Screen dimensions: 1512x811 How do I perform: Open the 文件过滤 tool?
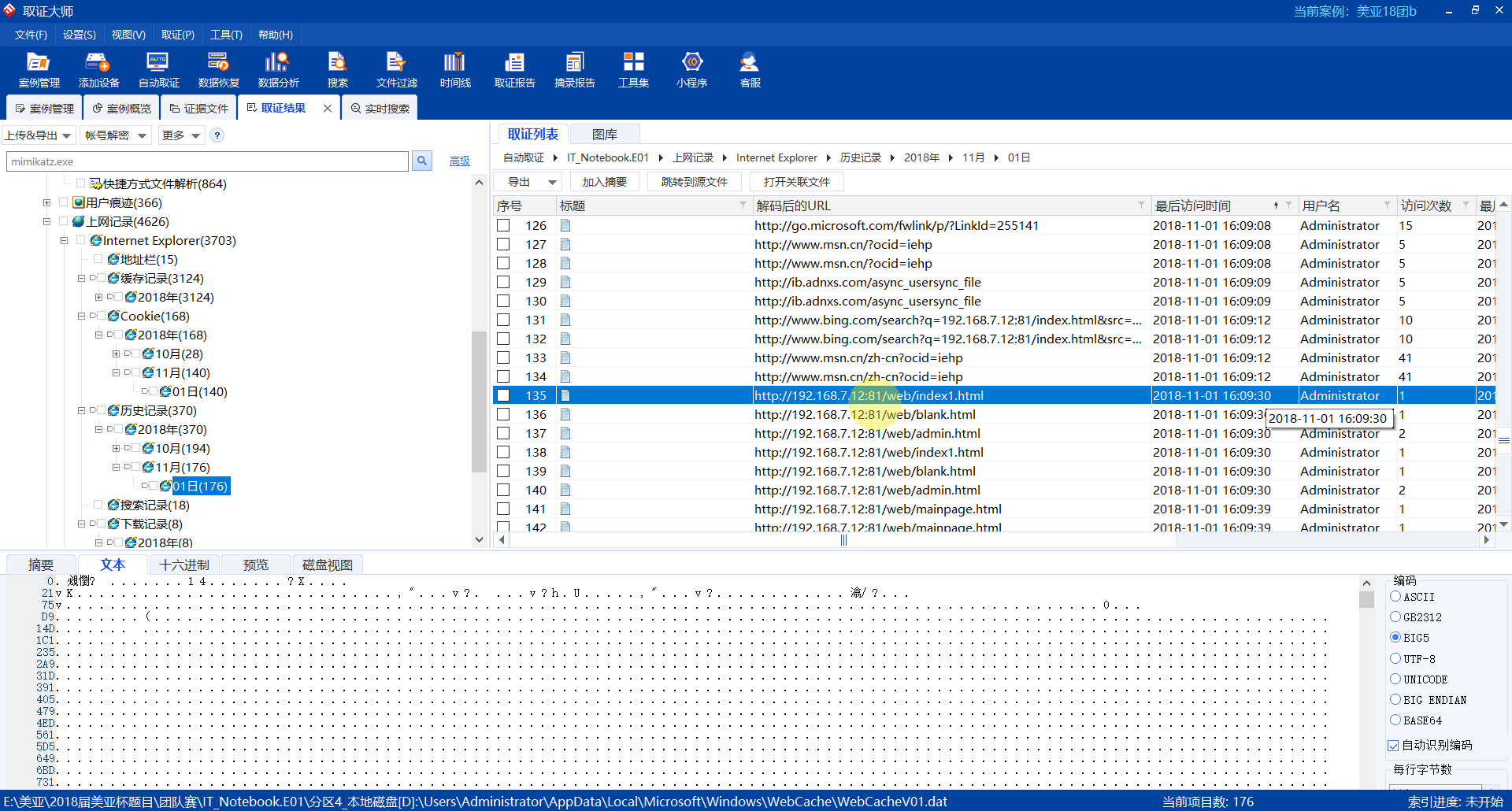click(x=396, y=70)
